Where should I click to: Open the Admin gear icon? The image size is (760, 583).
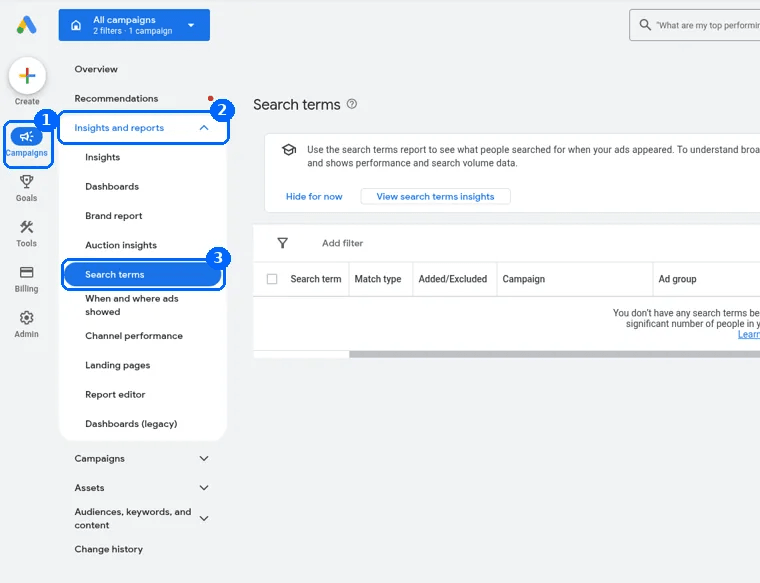tap(27, 317)
